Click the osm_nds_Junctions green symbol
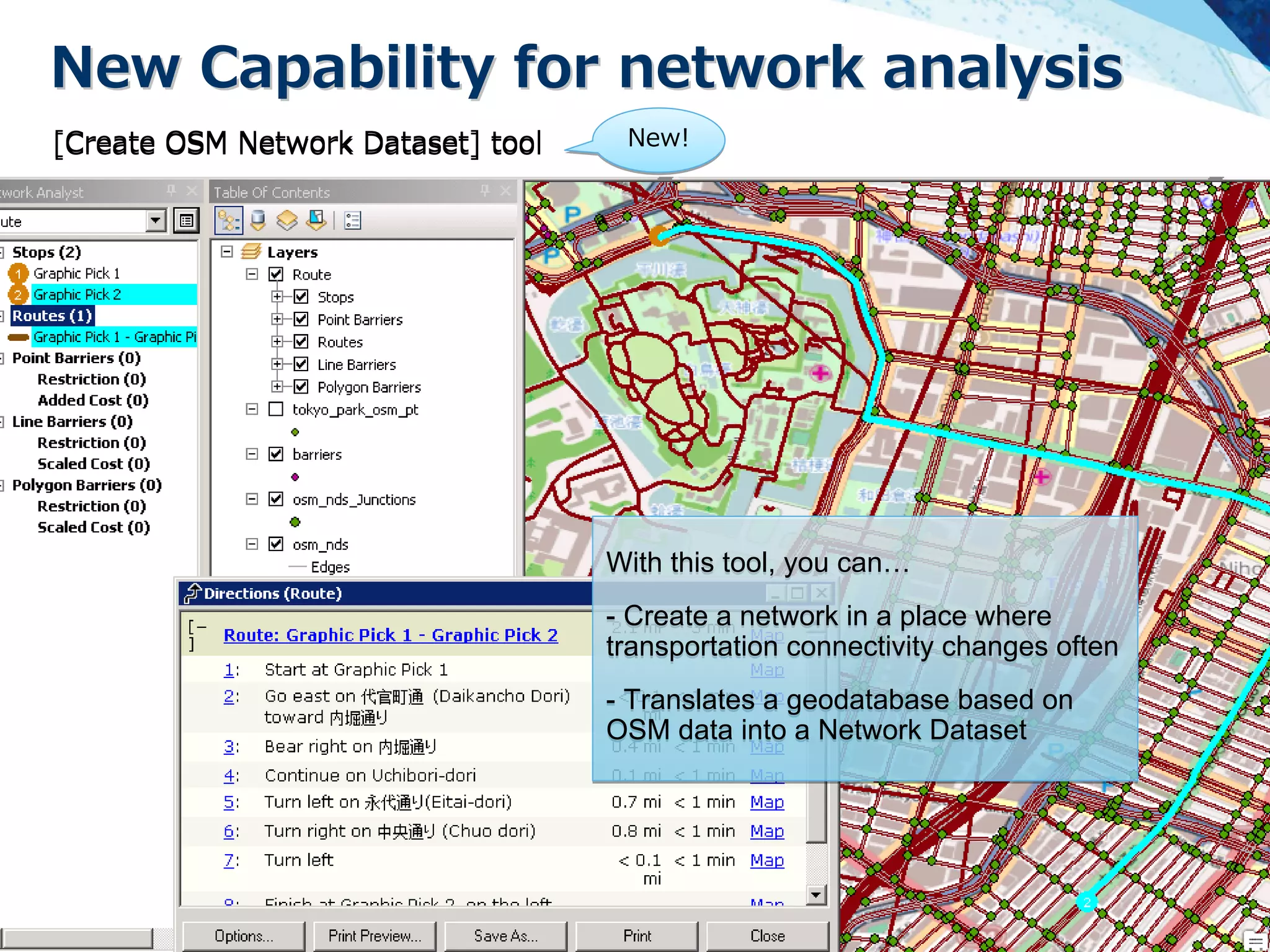Image resolution: width=1270 pixels, height=952 pixels. 295,522
